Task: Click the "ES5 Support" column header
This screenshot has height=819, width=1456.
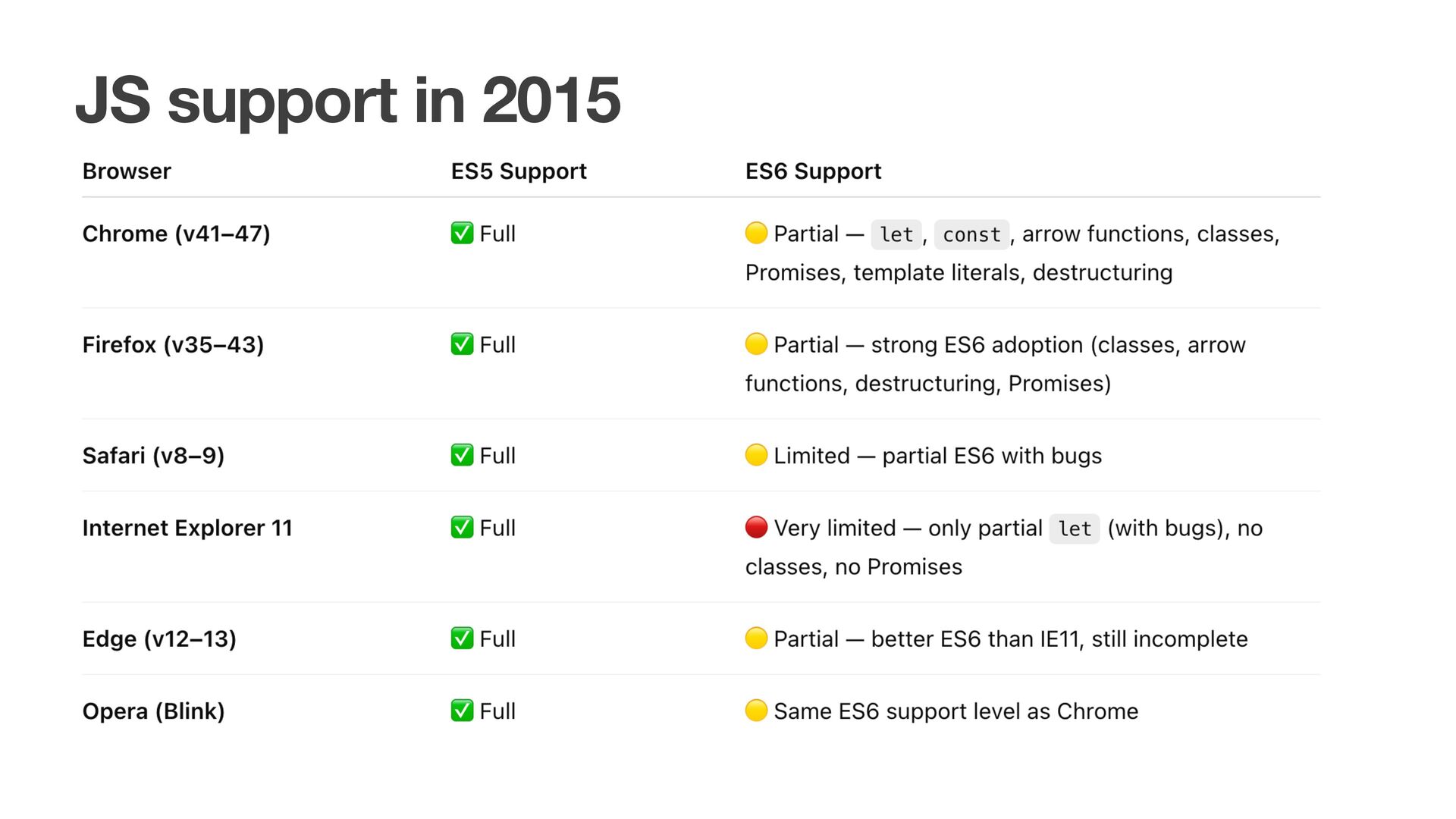Action: (x=519, y=171)
